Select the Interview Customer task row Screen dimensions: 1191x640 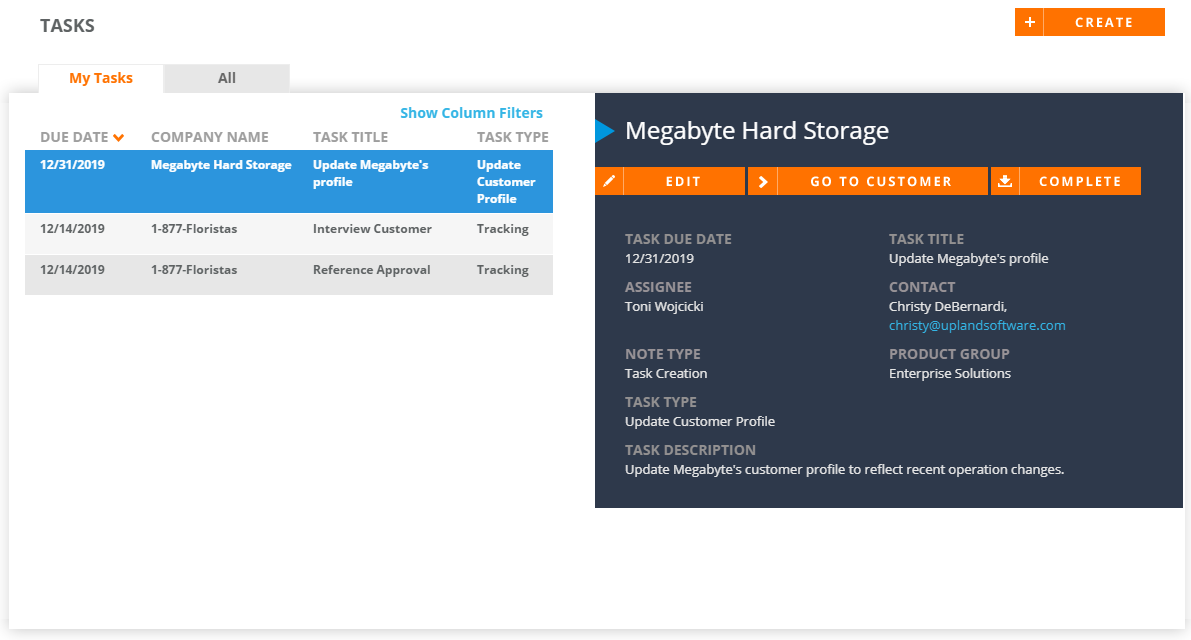coord(289,233)
